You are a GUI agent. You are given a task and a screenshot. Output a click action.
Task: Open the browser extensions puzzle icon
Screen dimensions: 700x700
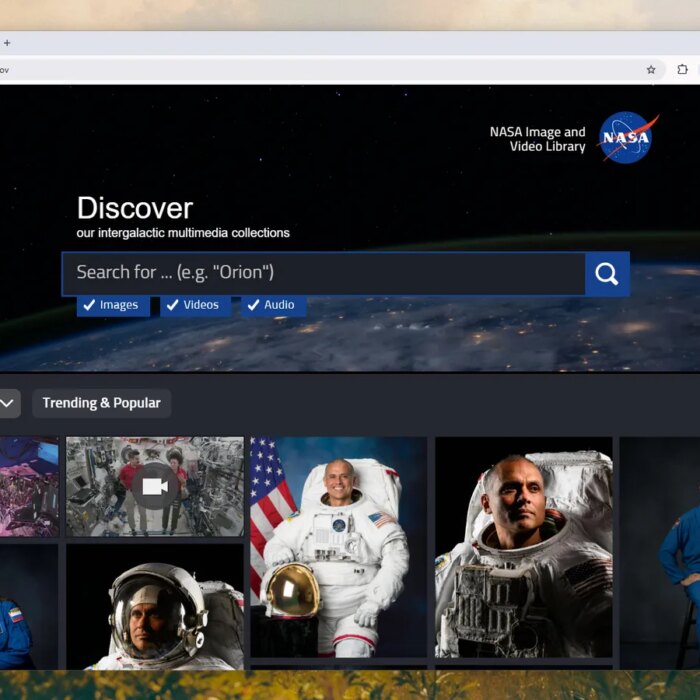682,70
